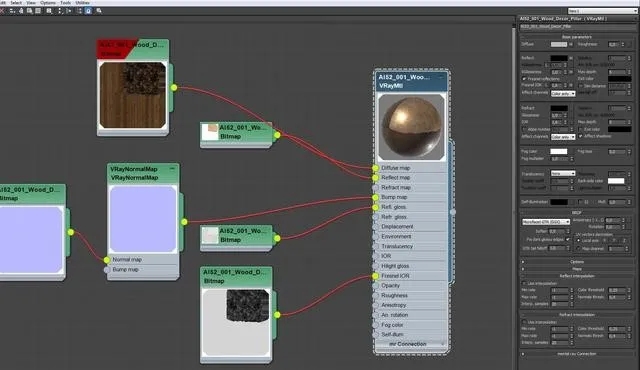Click the red X delete icon in toolbar

coord(2,11)
